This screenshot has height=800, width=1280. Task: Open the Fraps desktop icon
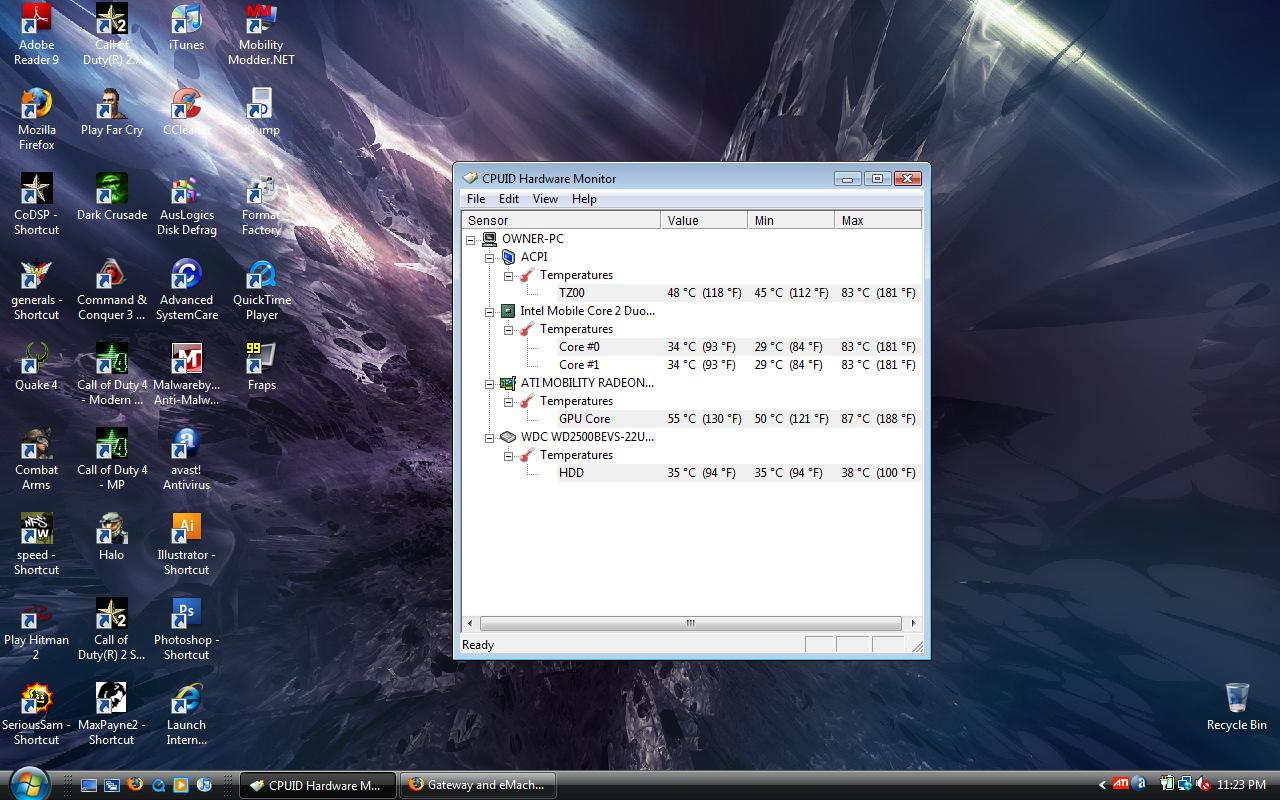click(261, 368)
